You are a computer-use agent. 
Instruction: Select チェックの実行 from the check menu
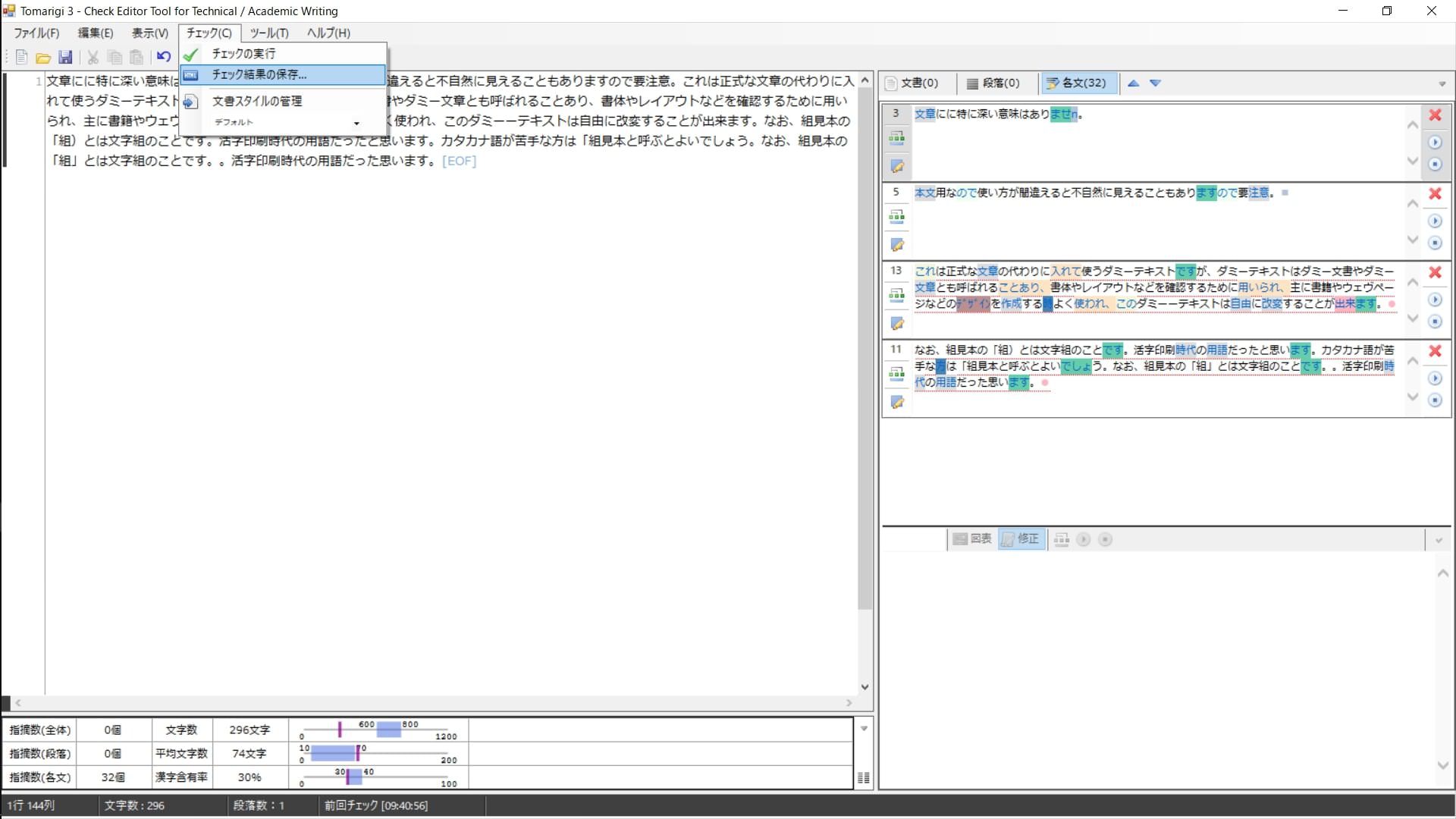(x=243, y=54)
